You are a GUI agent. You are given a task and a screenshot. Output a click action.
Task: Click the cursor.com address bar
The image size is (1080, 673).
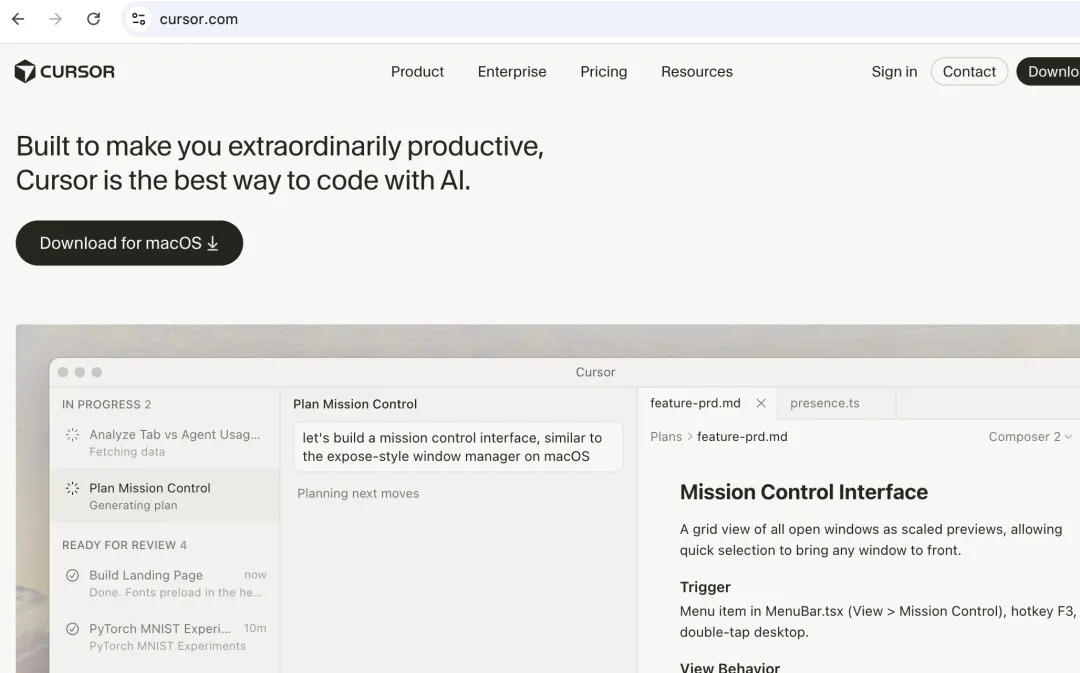tap(599, 19)
